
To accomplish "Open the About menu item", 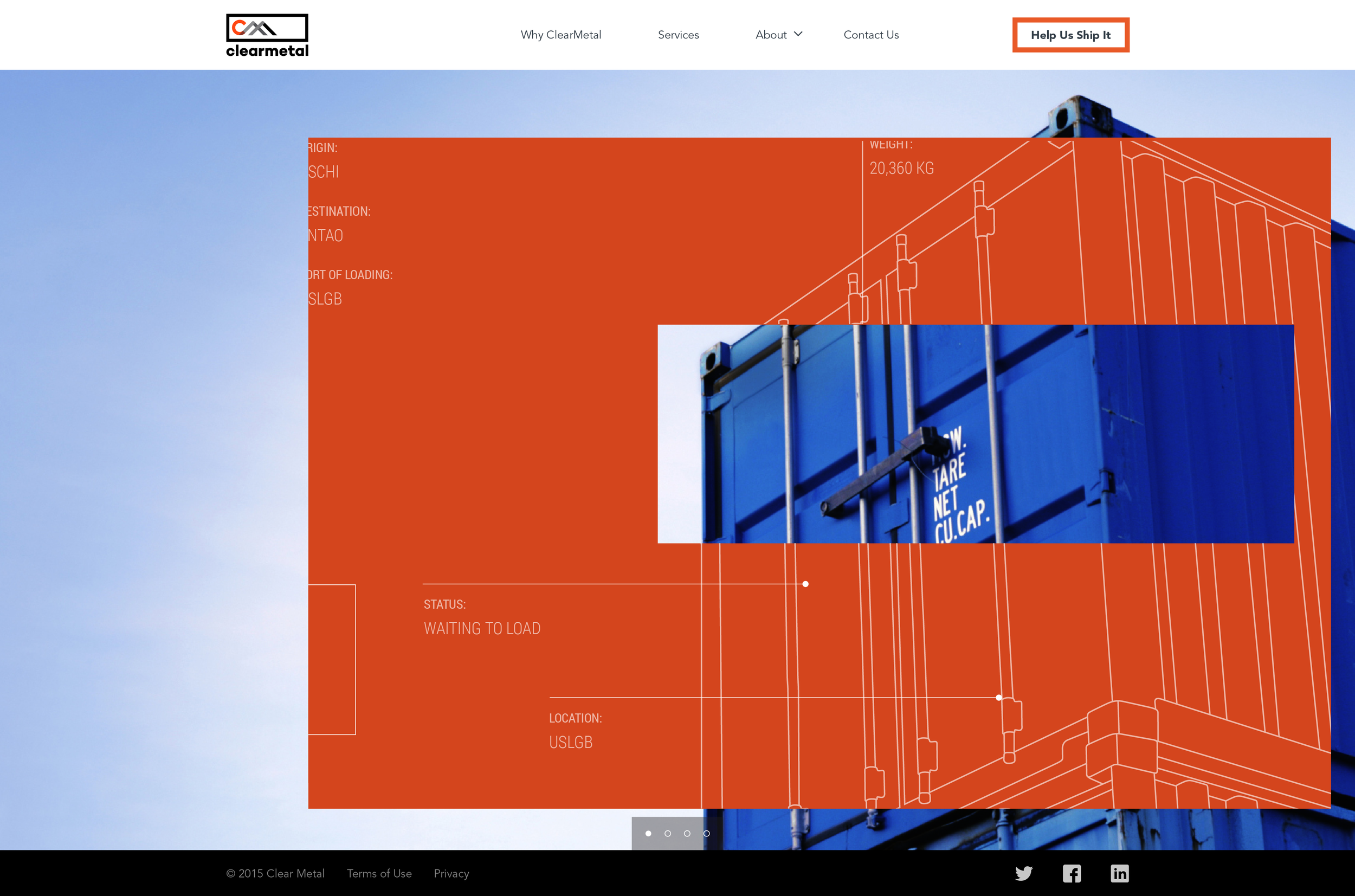I will click(771, 35).
